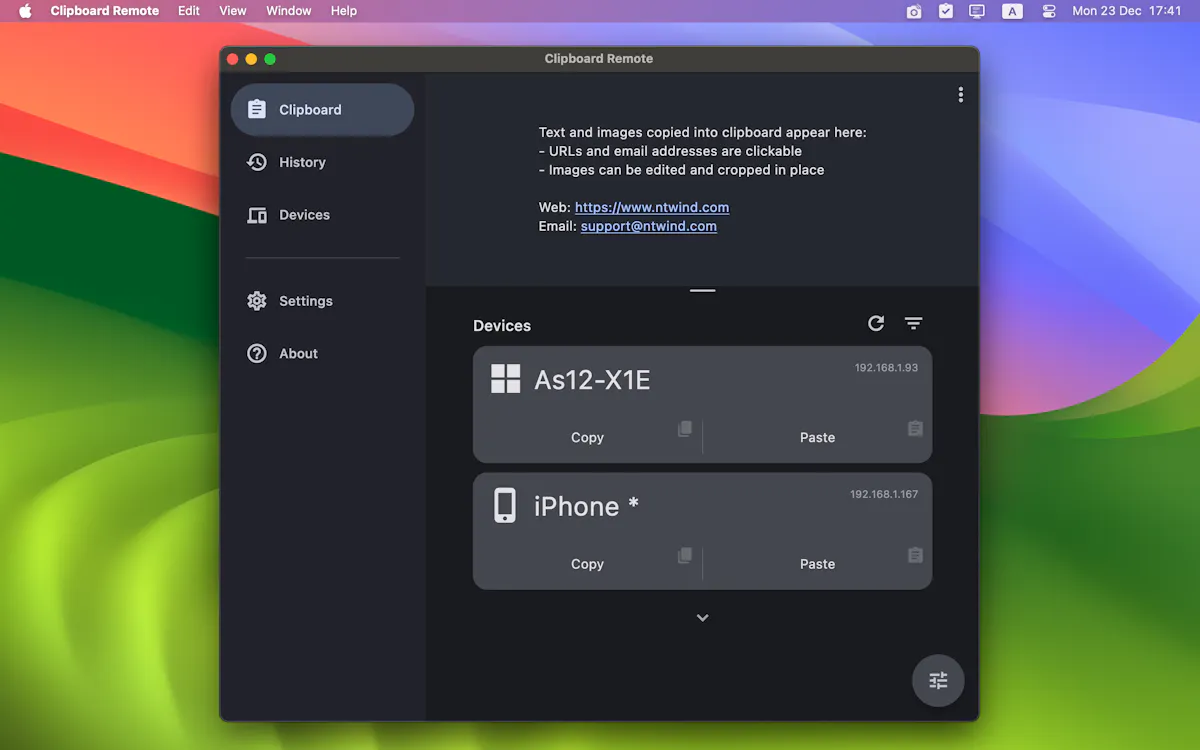Click the History clock icon
The width and height of the screenshot is (1200, 750).
(257, 162)
